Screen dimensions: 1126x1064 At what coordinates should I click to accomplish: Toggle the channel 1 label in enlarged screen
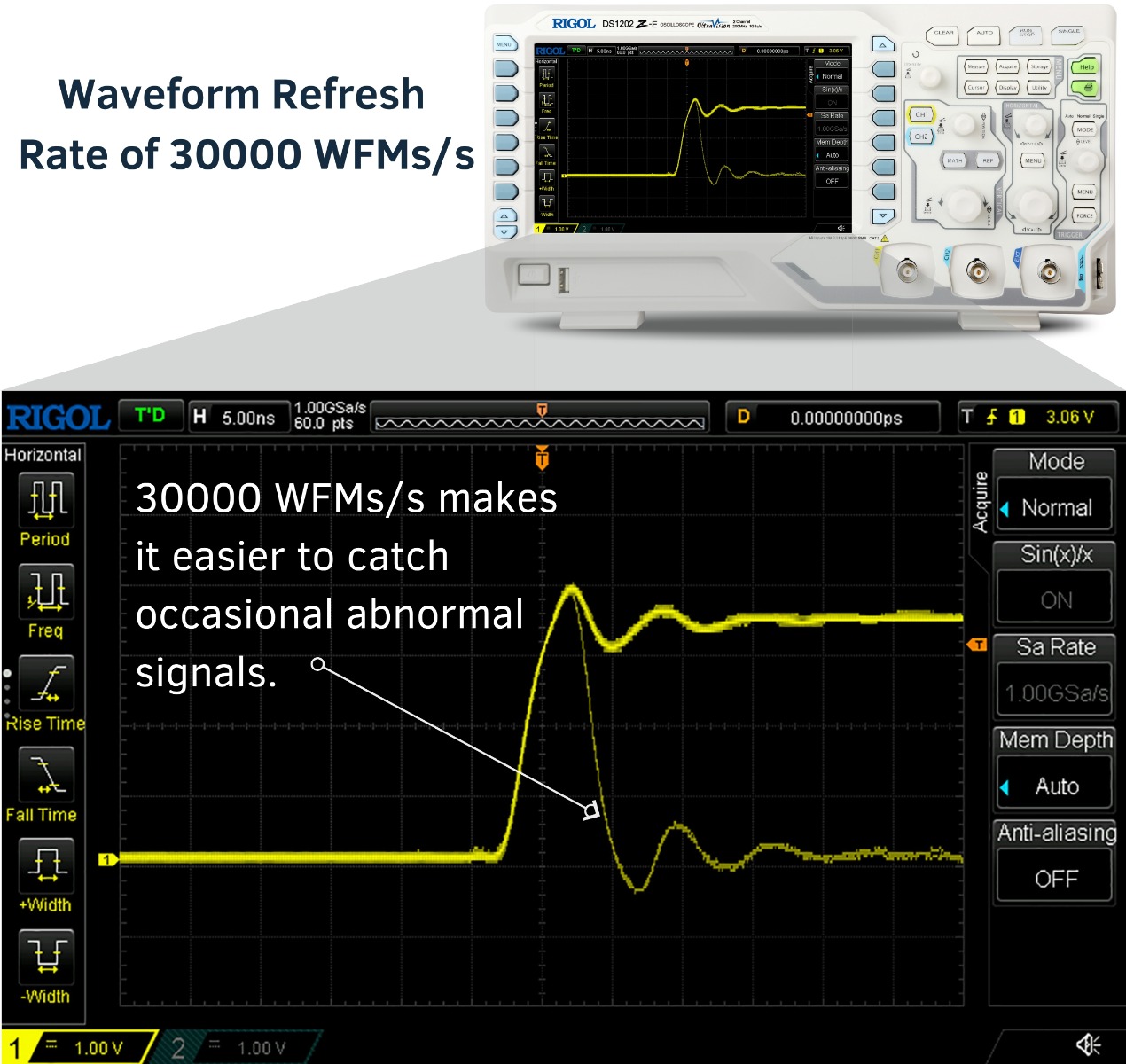coord(78,1047)
